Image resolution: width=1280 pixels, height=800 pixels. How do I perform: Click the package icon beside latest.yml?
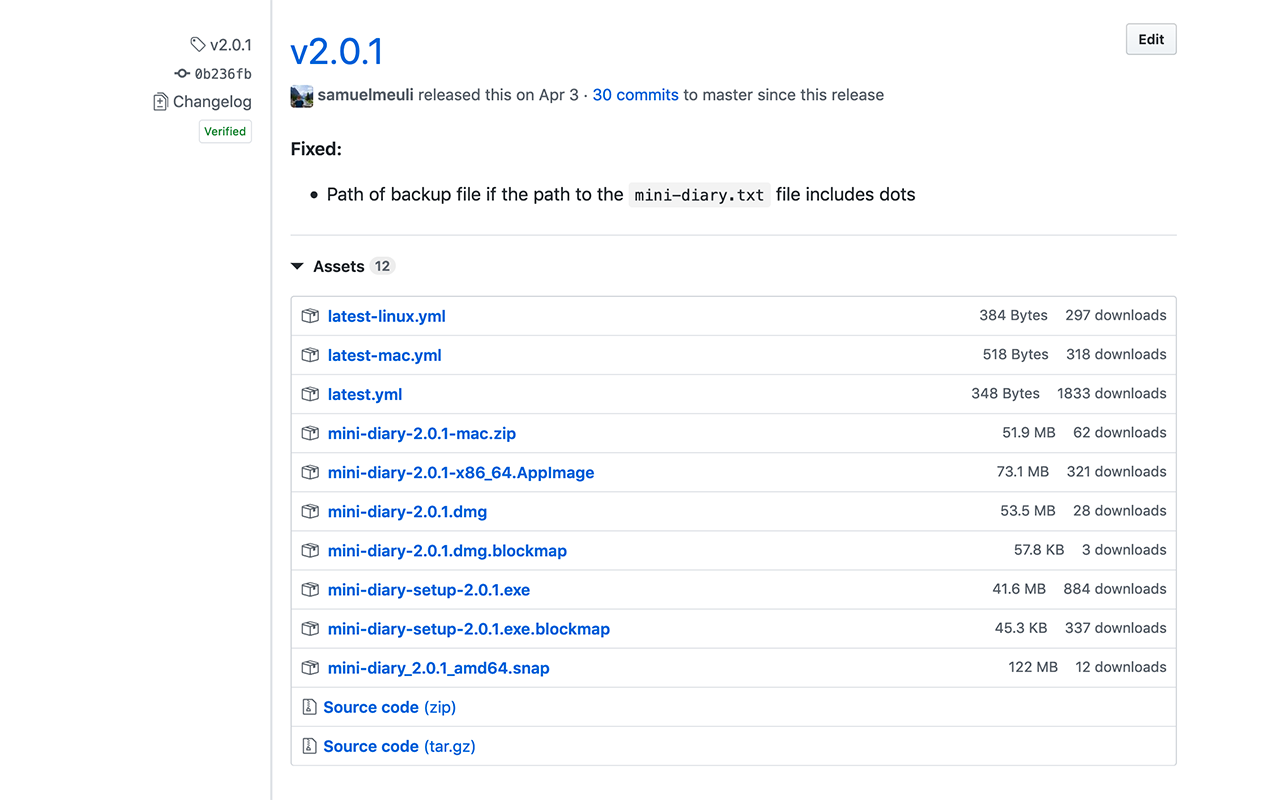point(310,394)
